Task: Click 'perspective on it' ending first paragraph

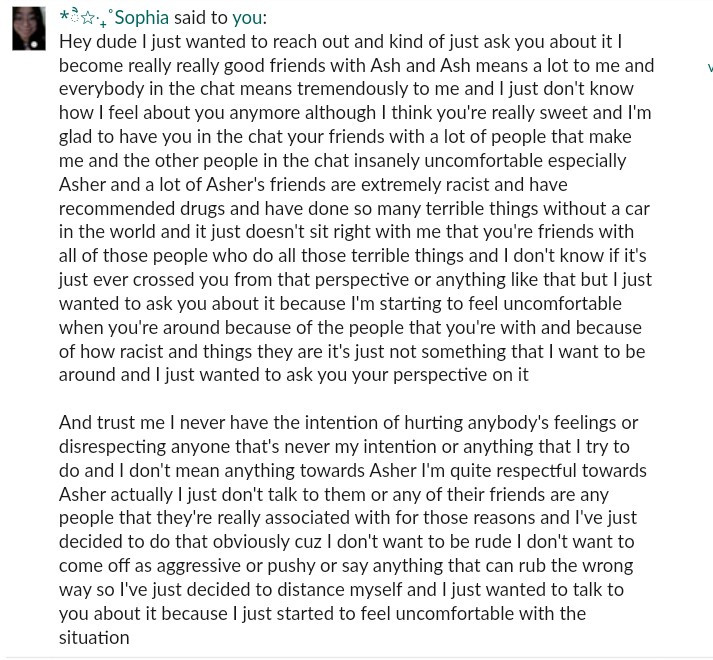Action: tap(461, 375)
